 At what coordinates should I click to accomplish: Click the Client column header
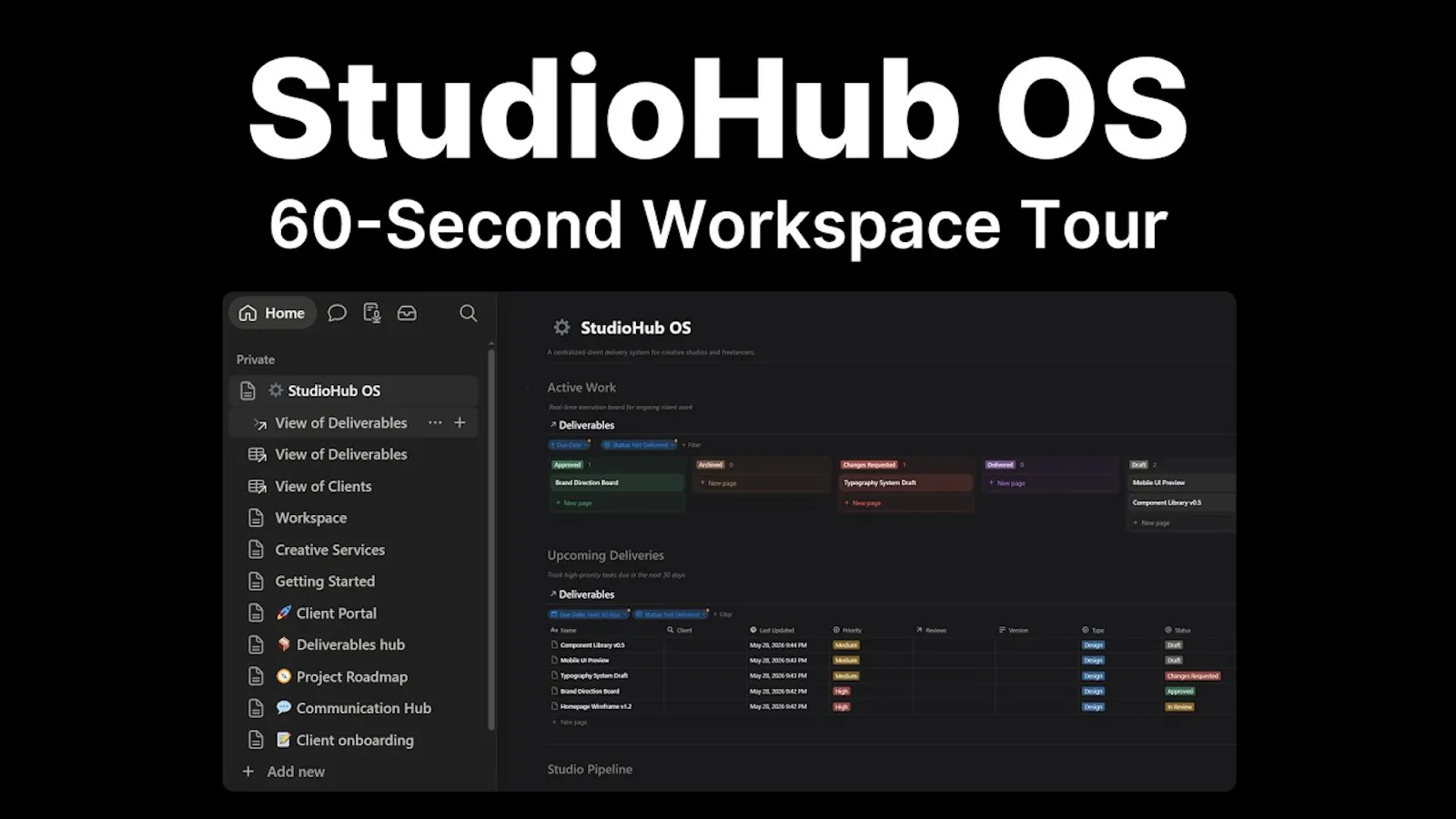point(680,630)
